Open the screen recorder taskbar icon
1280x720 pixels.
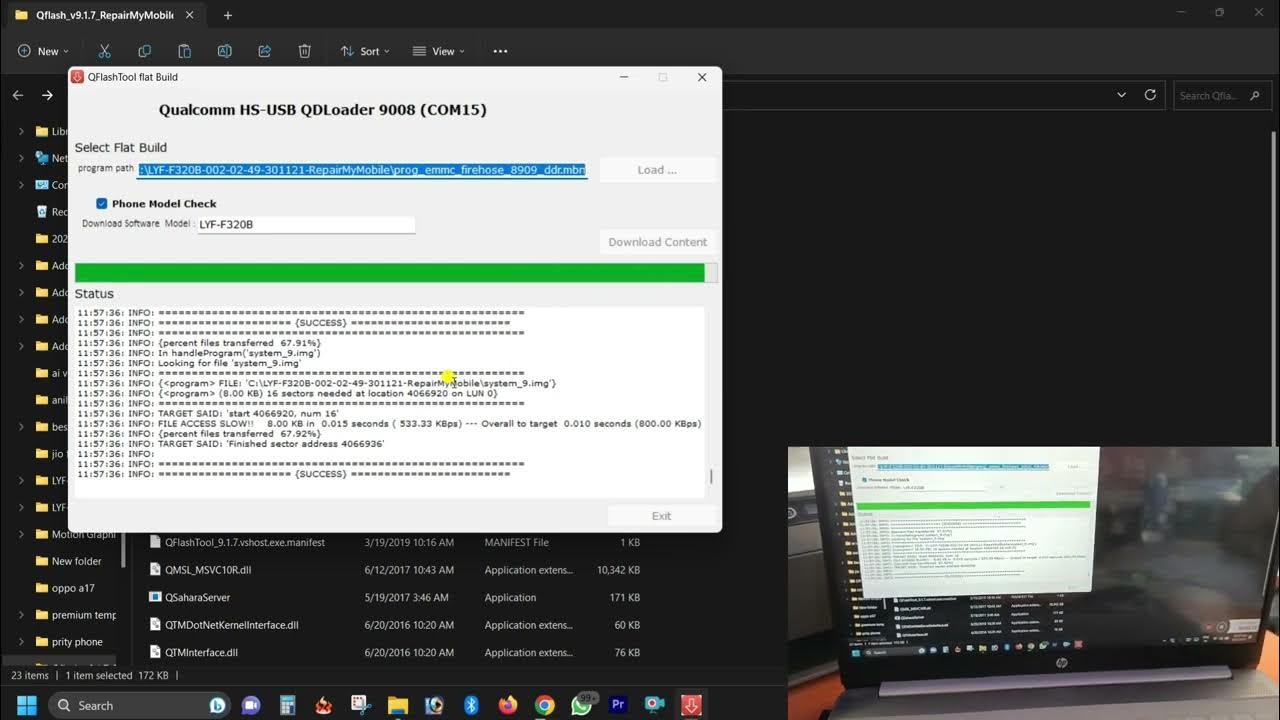(654, 705)
